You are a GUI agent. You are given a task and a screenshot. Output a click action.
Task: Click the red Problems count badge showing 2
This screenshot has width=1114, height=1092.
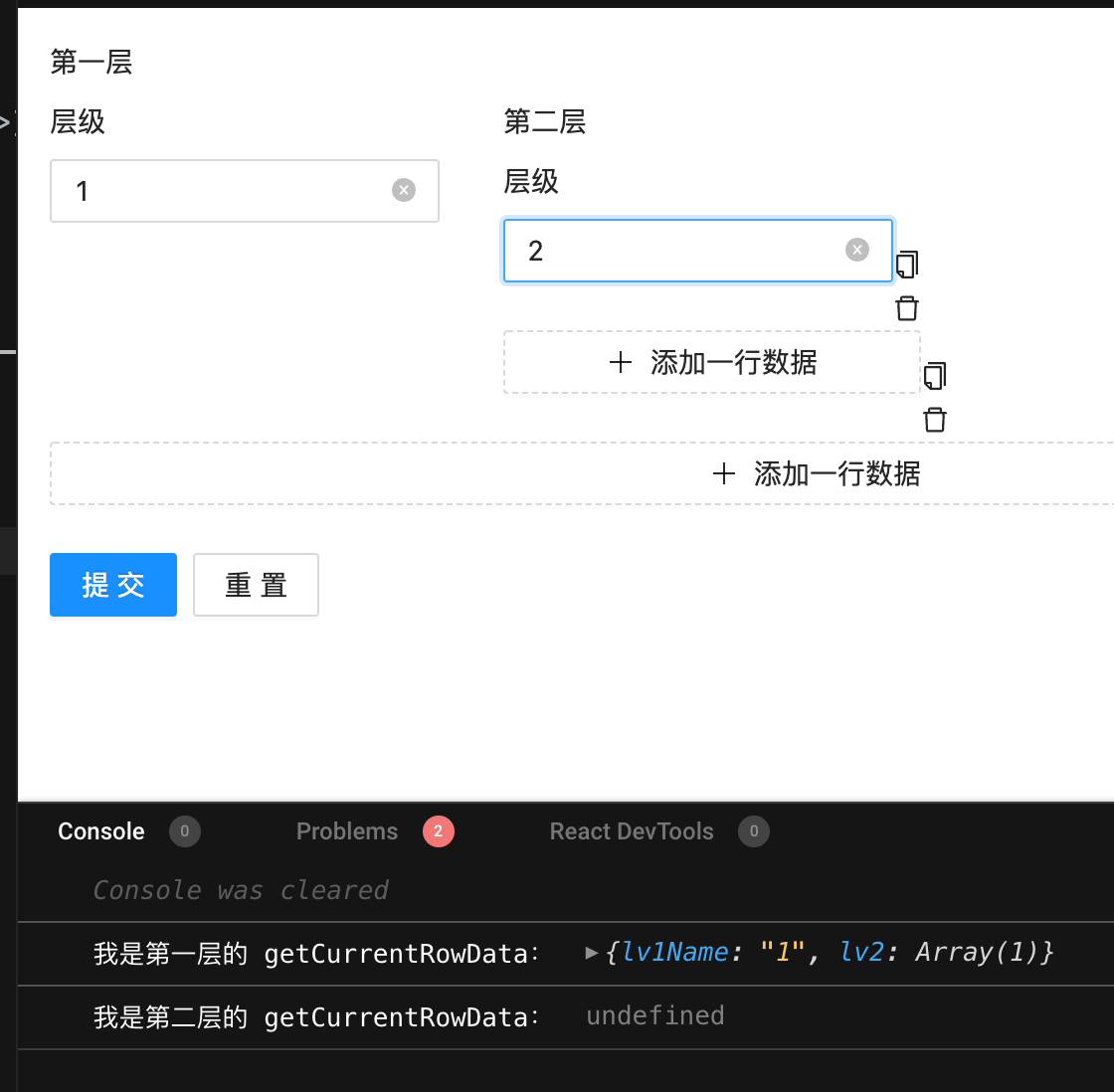[439, 831]
